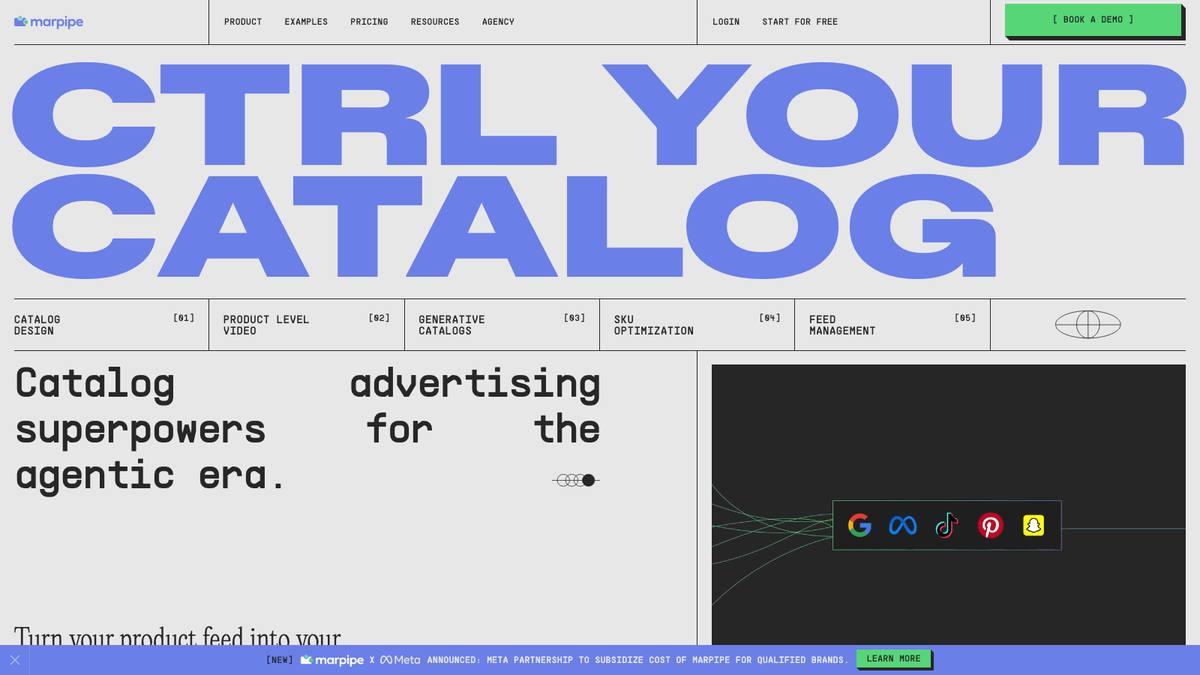Click the Meta infinity icon

903,525
